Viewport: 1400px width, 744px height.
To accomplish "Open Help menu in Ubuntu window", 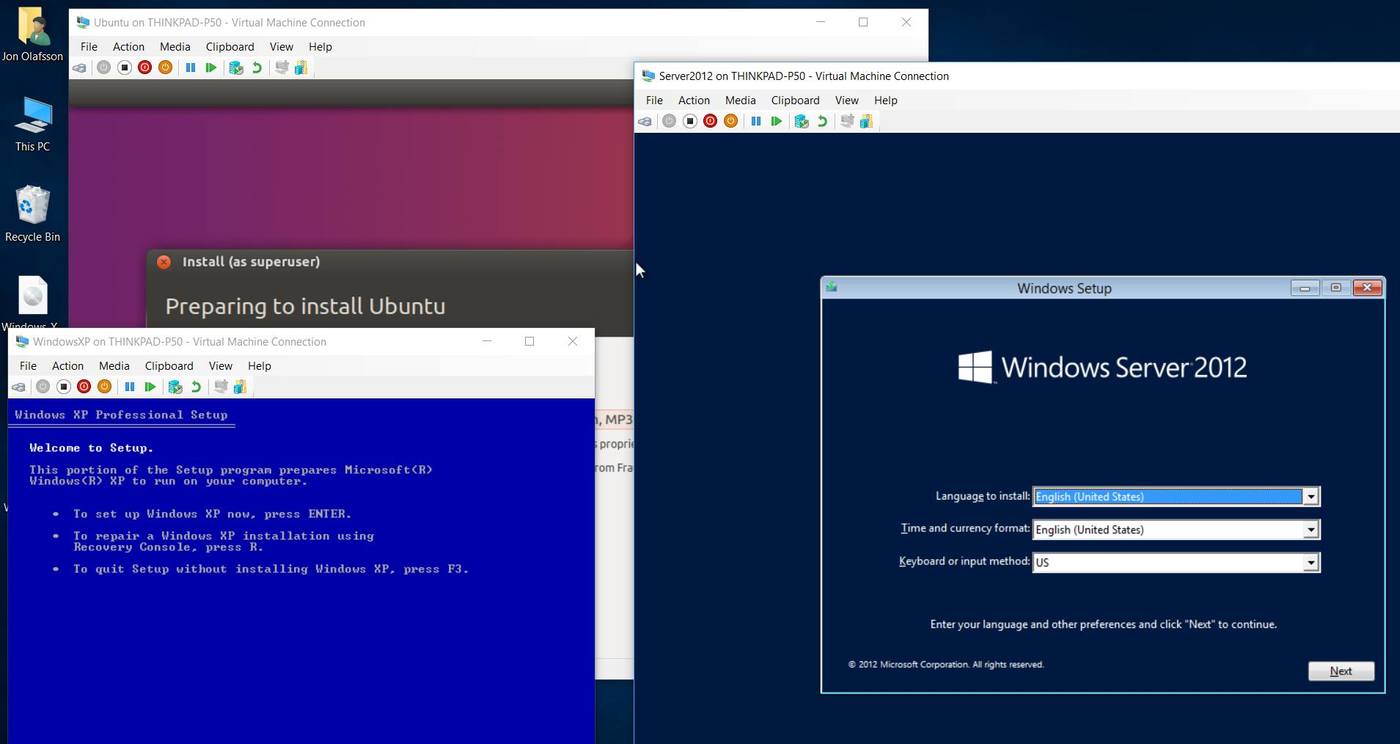I will [x=320, y=47].
